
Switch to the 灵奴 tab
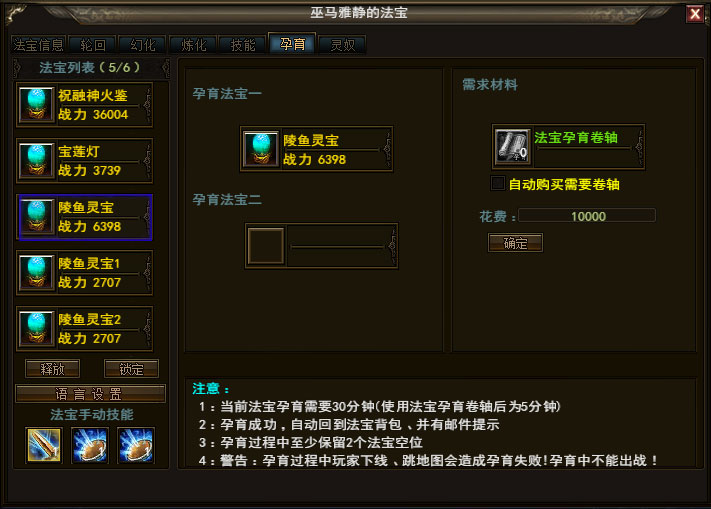(342, 45)
